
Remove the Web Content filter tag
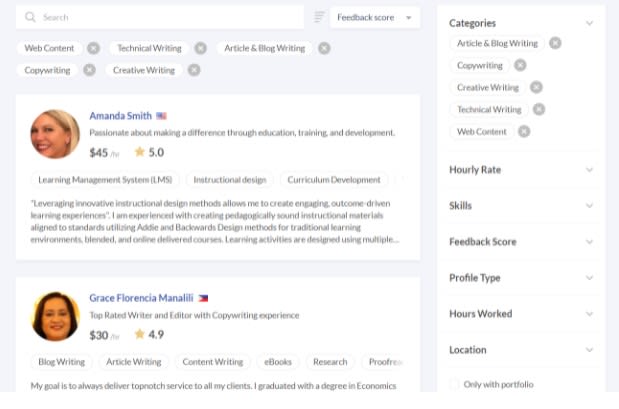[93, 48]
